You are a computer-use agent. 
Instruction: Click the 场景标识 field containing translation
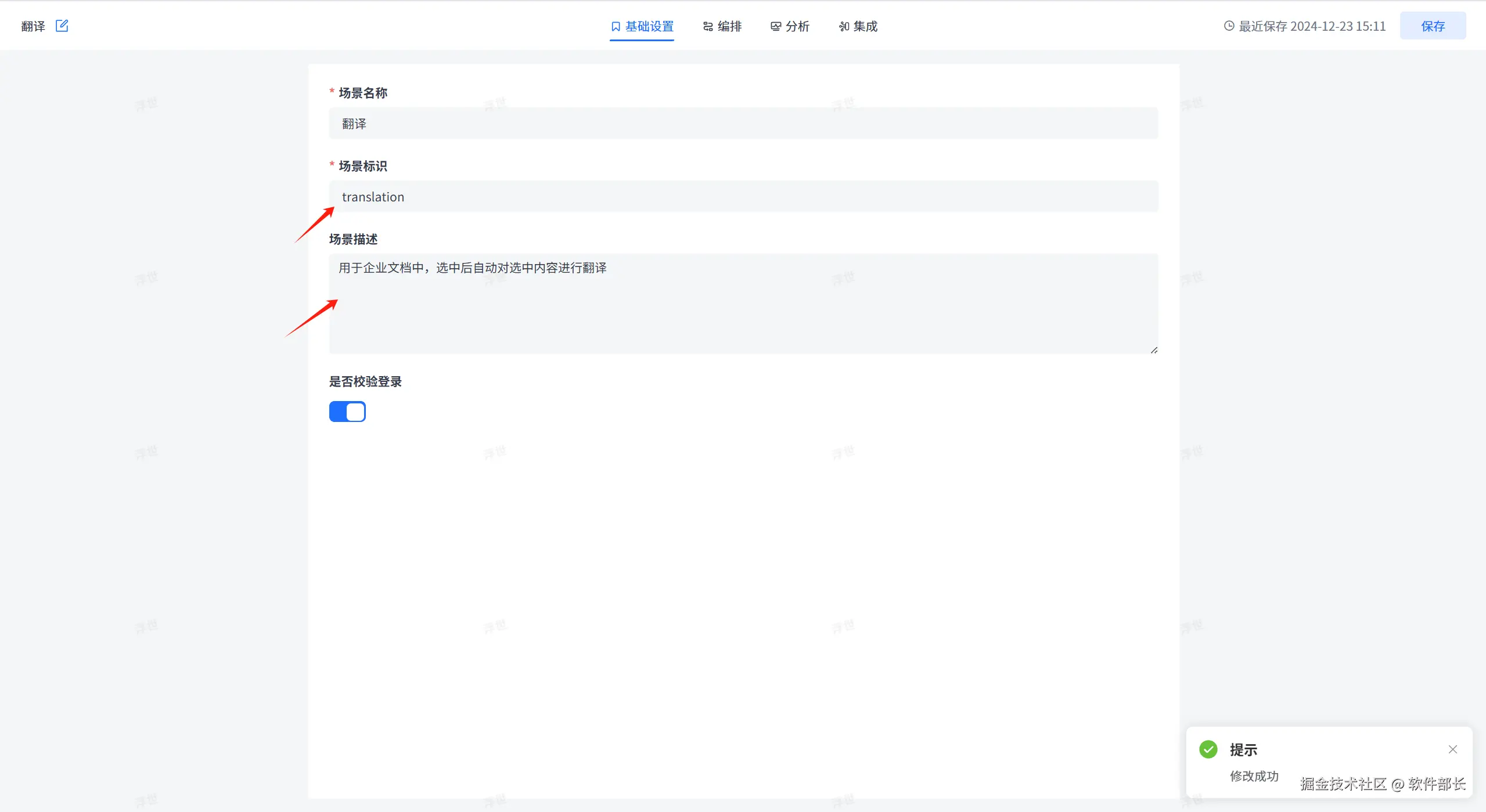pyautogui.click(x=743, y=197)
